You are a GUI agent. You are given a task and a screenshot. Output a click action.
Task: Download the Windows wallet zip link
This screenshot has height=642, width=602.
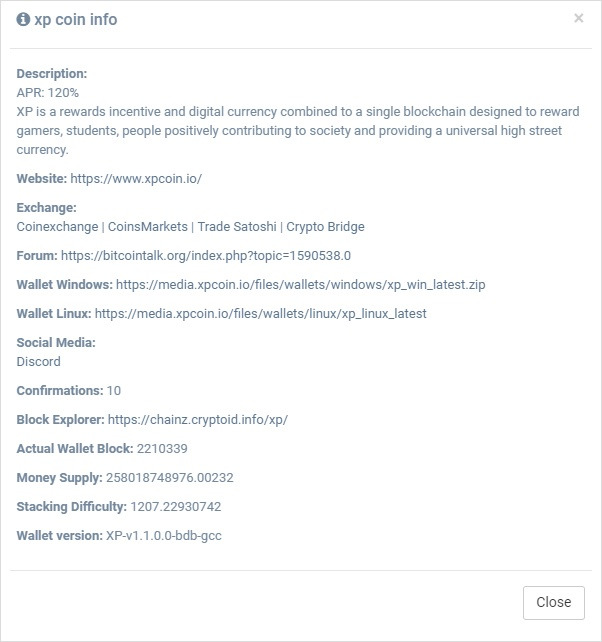[301, 285]
